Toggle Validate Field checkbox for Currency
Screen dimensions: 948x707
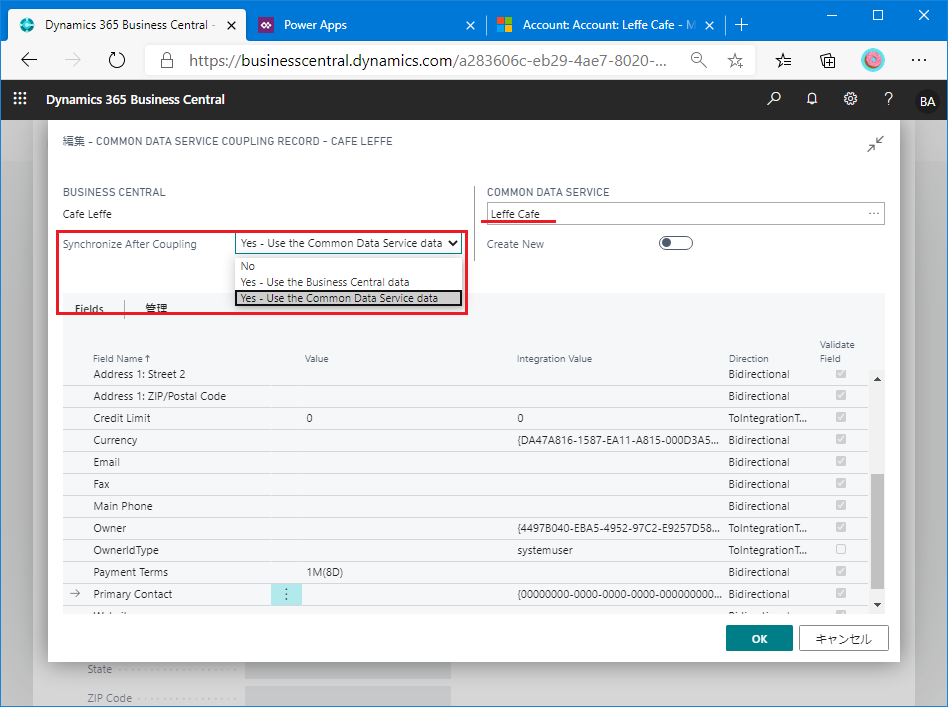[x=840, y=439]
